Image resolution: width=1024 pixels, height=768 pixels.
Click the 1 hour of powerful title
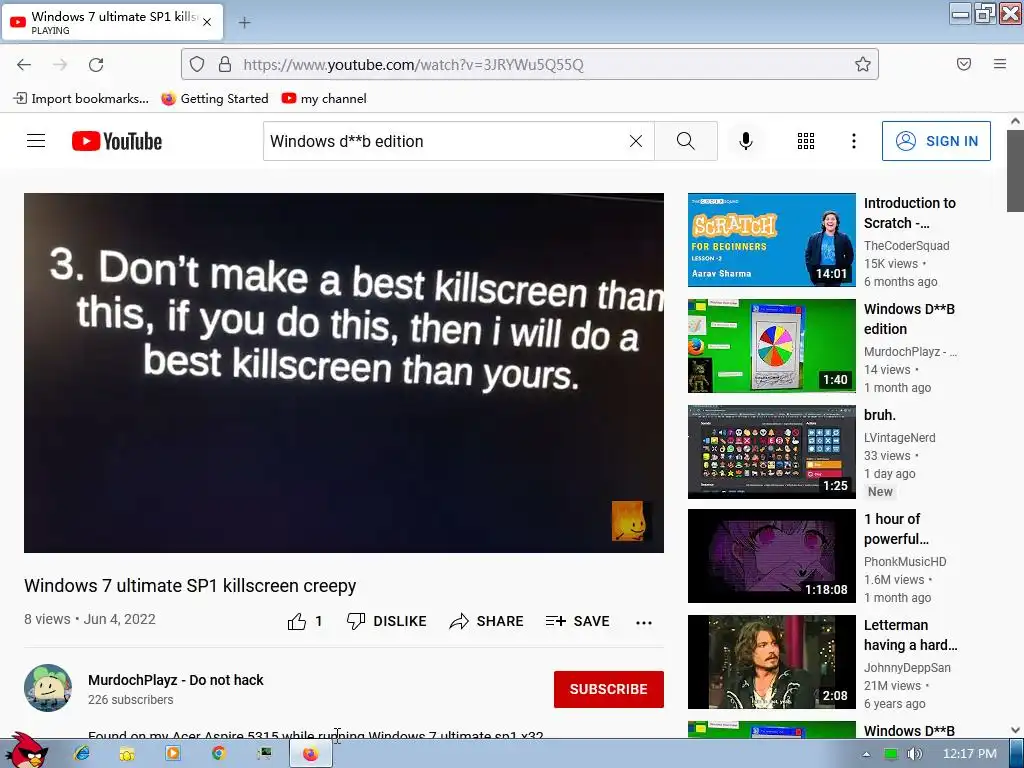pos(896,529)
